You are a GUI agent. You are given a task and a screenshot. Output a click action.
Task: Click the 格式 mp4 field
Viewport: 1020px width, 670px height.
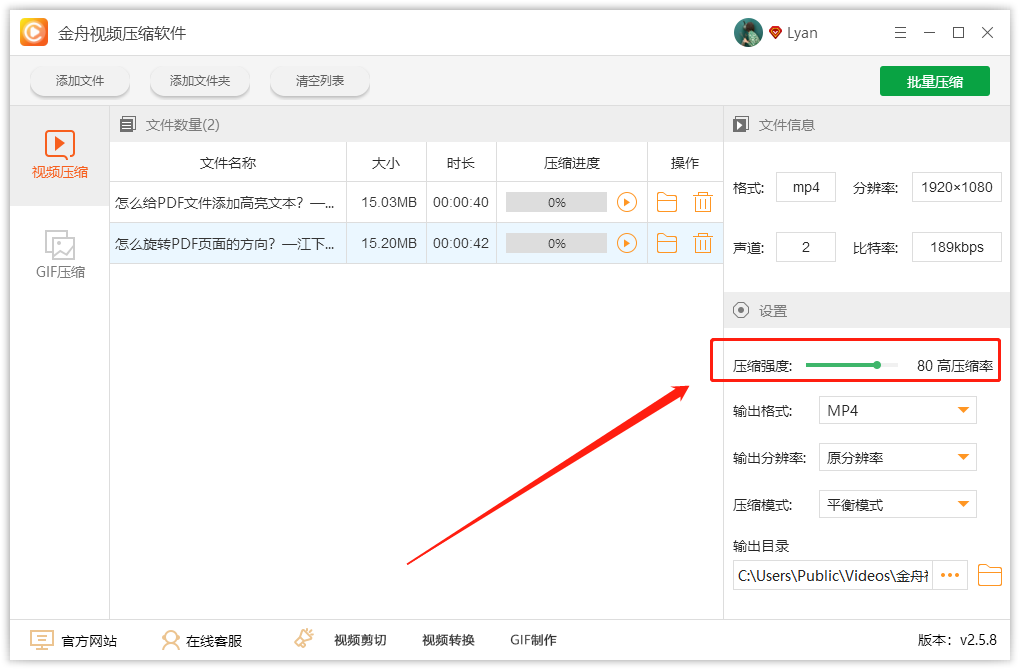(806, 187)
